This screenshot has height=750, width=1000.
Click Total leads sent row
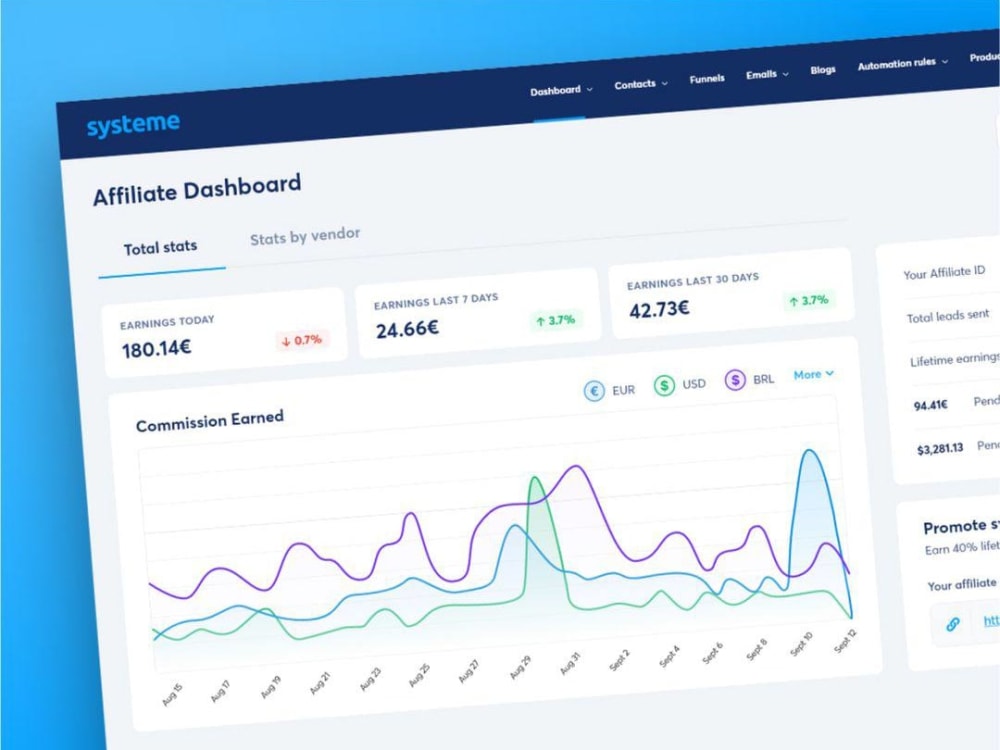pyautogui.click(x=948, y=316)
